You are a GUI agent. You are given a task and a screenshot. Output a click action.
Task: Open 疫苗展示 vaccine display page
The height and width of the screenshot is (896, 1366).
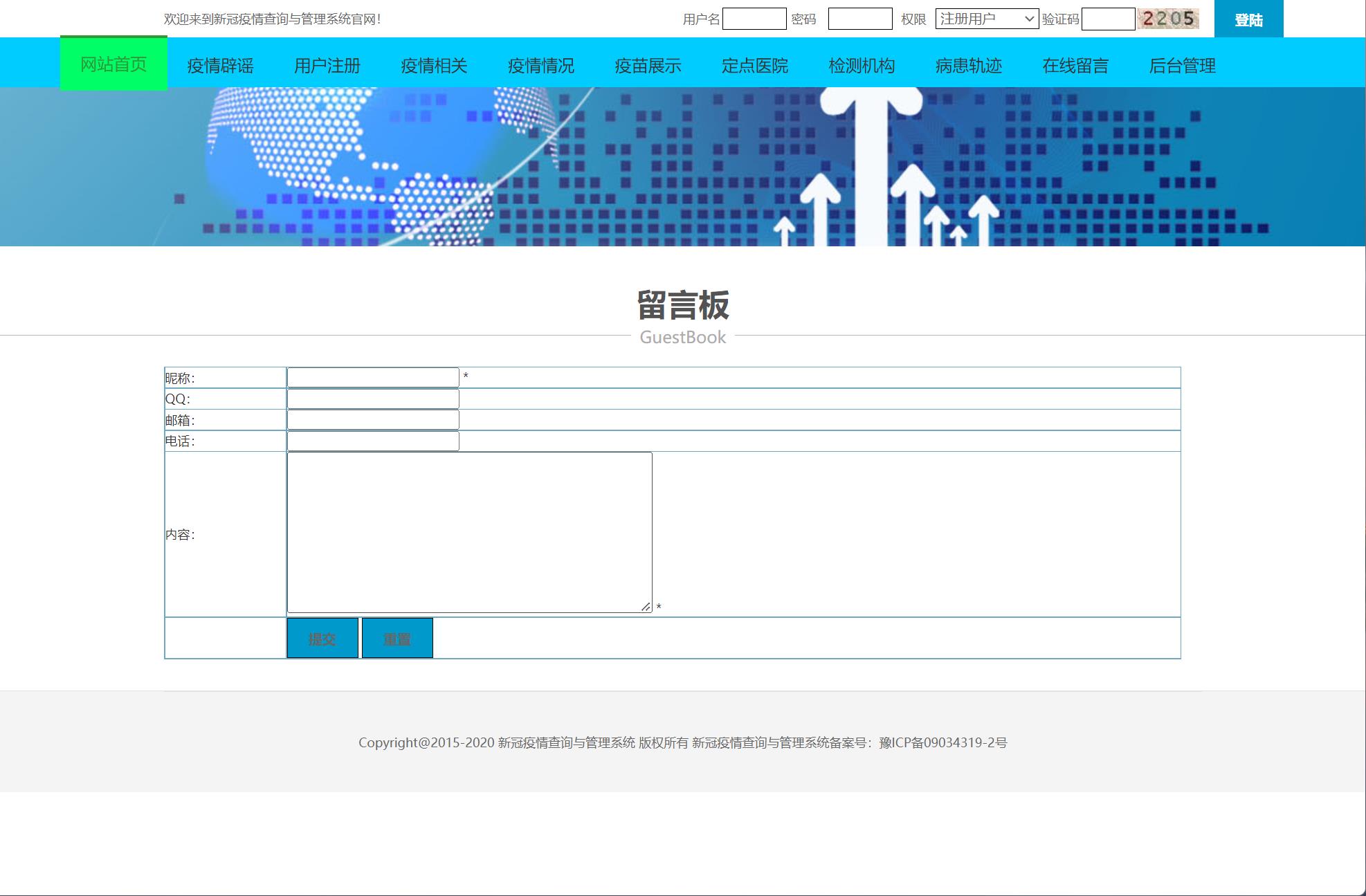click(x=647, y=65)
